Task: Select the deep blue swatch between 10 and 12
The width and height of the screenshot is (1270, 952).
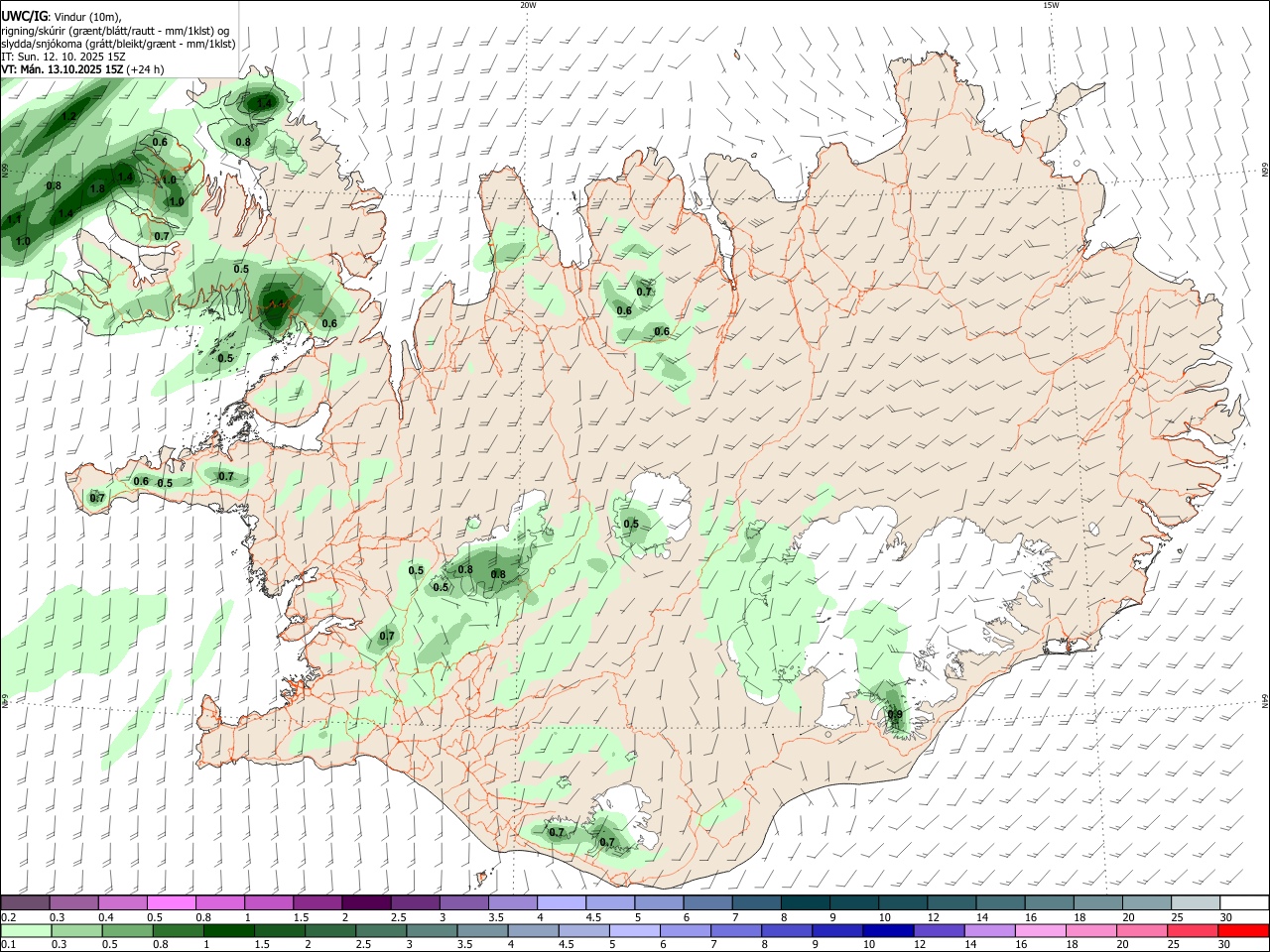Action: coord(887,930)
